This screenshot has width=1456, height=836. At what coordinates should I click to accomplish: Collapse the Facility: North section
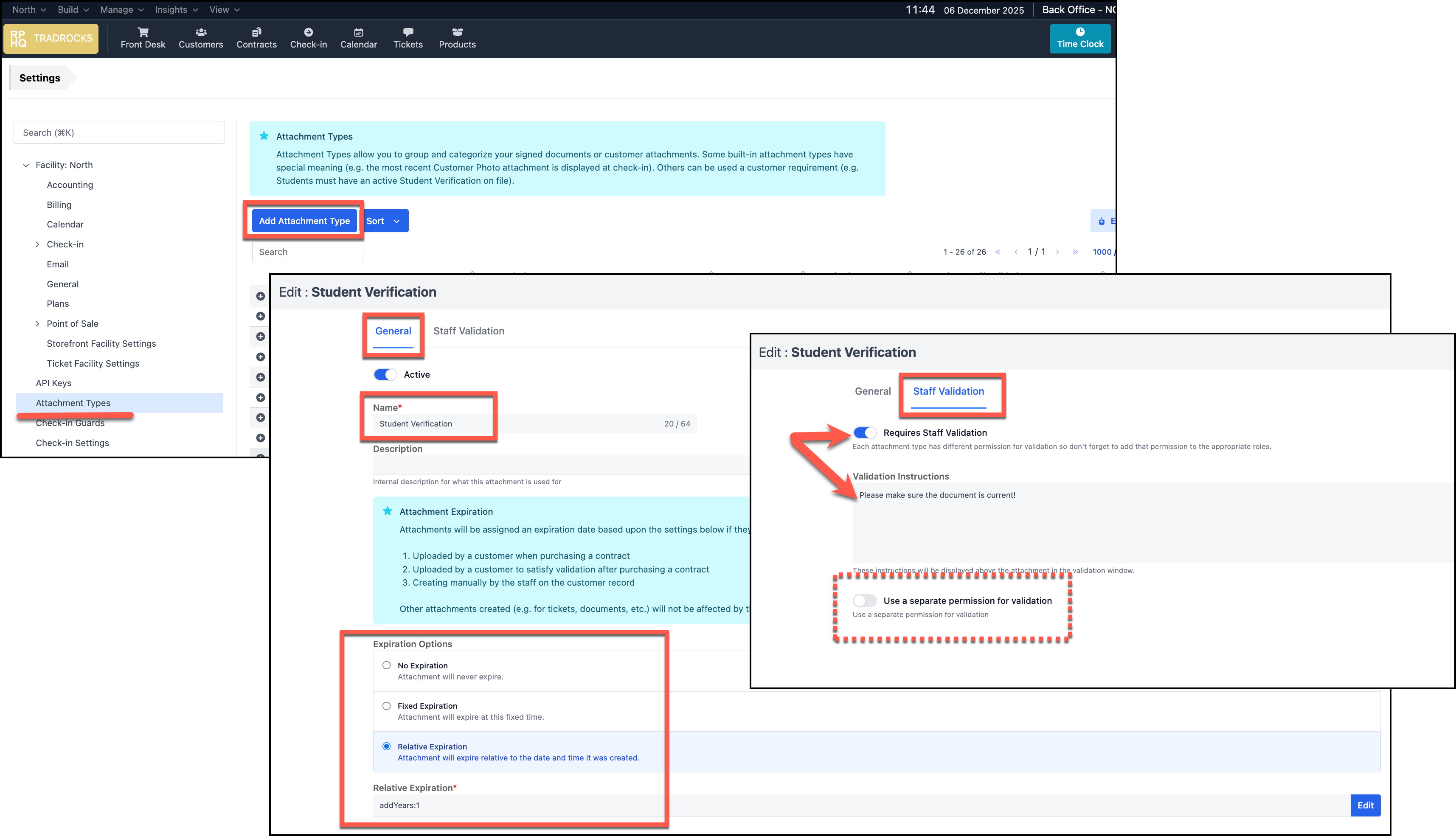[26, 166]
